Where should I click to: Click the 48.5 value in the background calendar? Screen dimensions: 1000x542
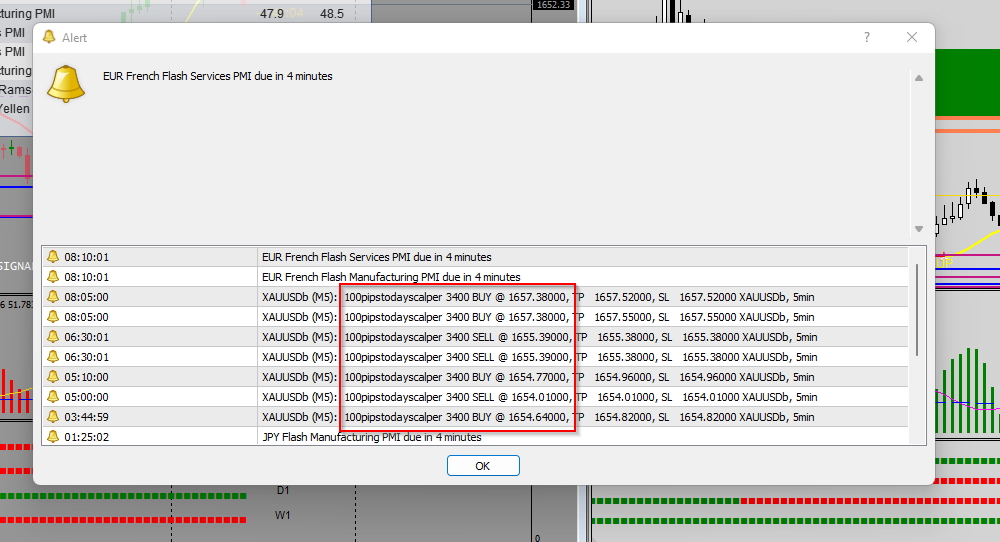[x=332, y=13]
